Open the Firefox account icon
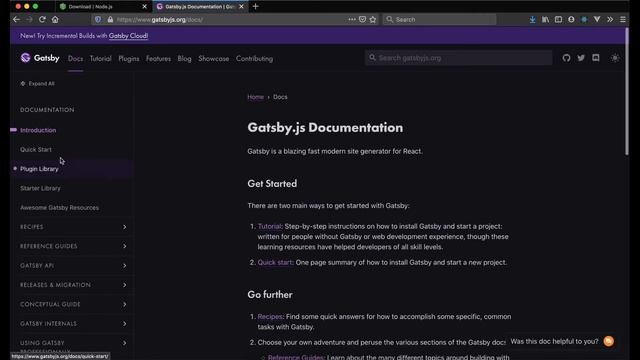 pos(571,19)
